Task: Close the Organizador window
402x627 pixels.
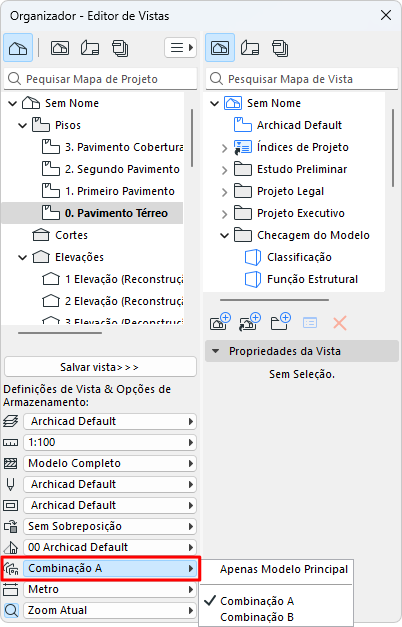Action: tap(386, 15)
